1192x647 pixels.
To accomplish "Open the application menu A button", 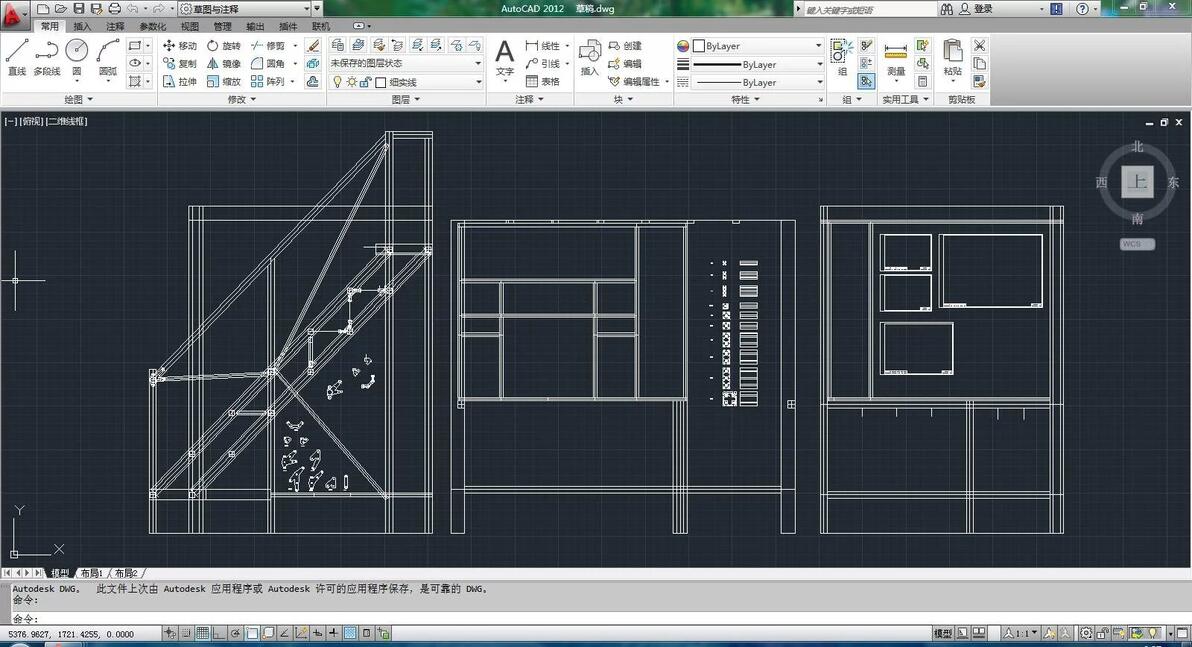I will click(13, 14).
